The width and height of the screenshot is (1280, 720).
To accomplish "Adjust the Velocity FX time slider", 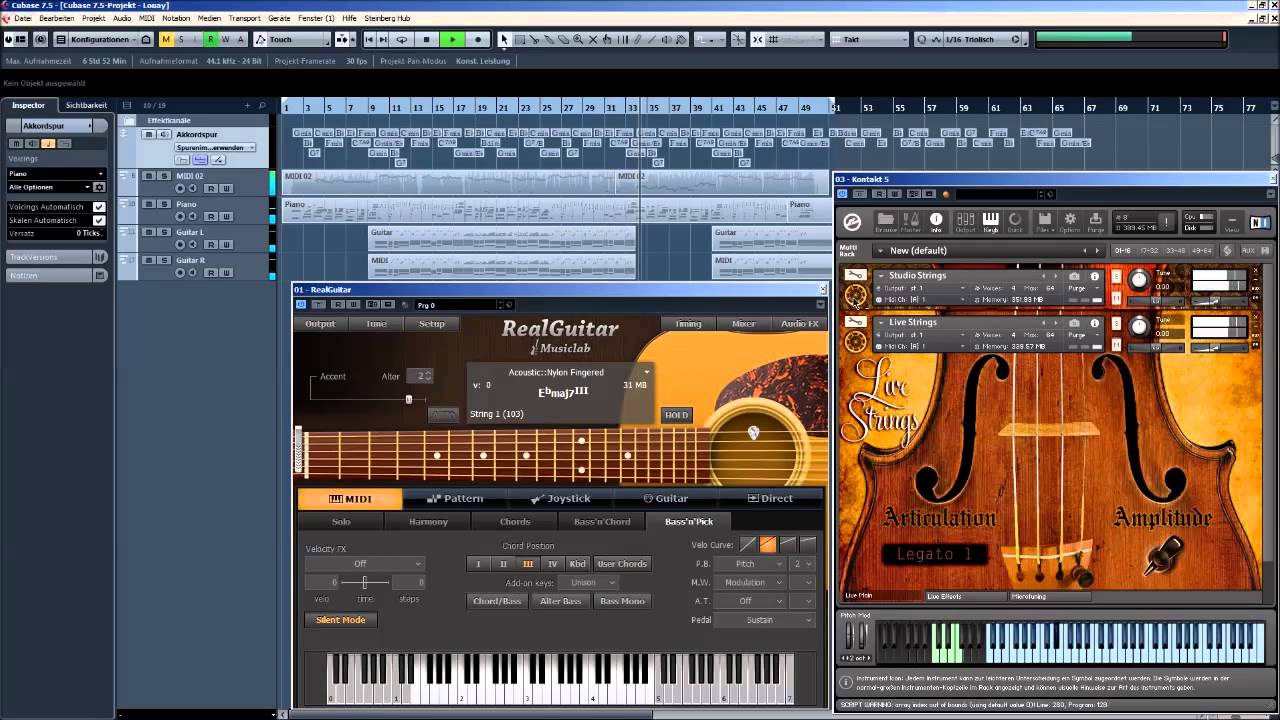I will (x=364, y=582).
